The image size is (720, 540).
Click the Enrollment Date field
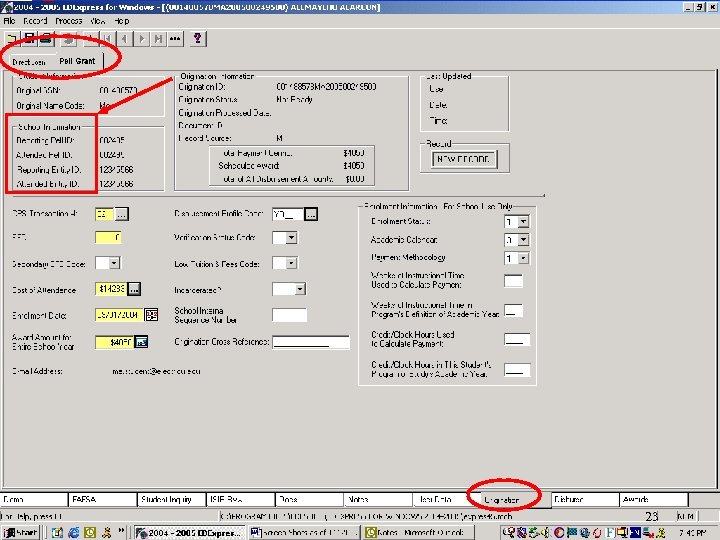[119, 315]
